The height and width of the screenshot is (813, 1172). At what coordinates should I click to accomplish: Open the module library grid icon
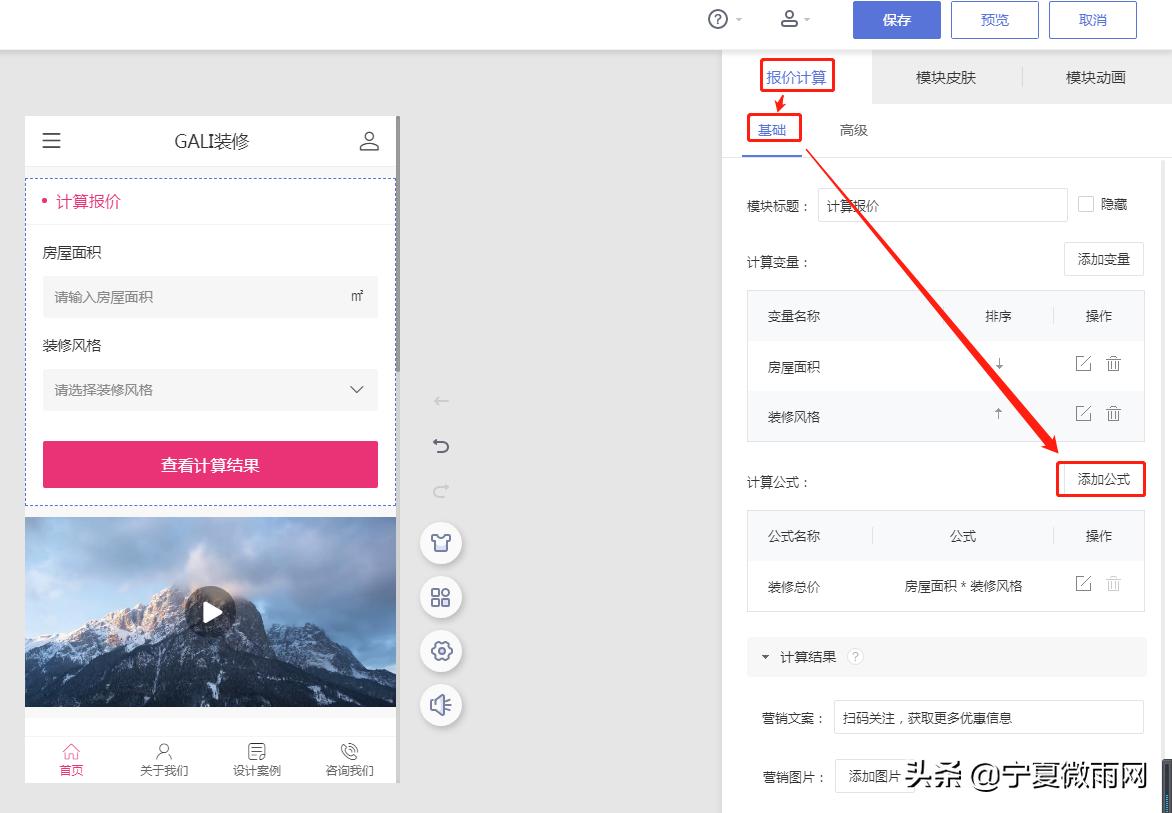441,598
